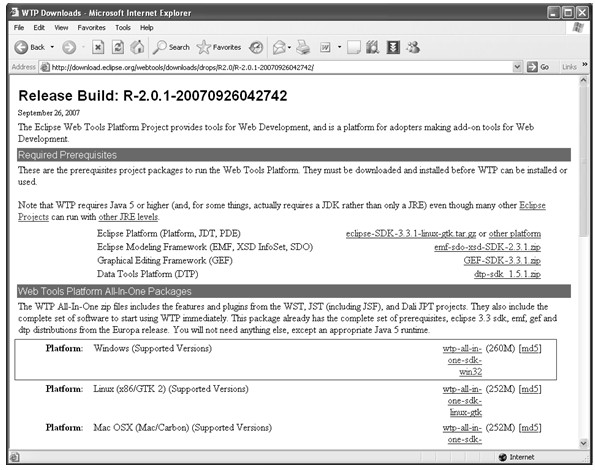Click the Required Prerequisites section header
This screenshot has height=470, width=595.
pos(294,155)
